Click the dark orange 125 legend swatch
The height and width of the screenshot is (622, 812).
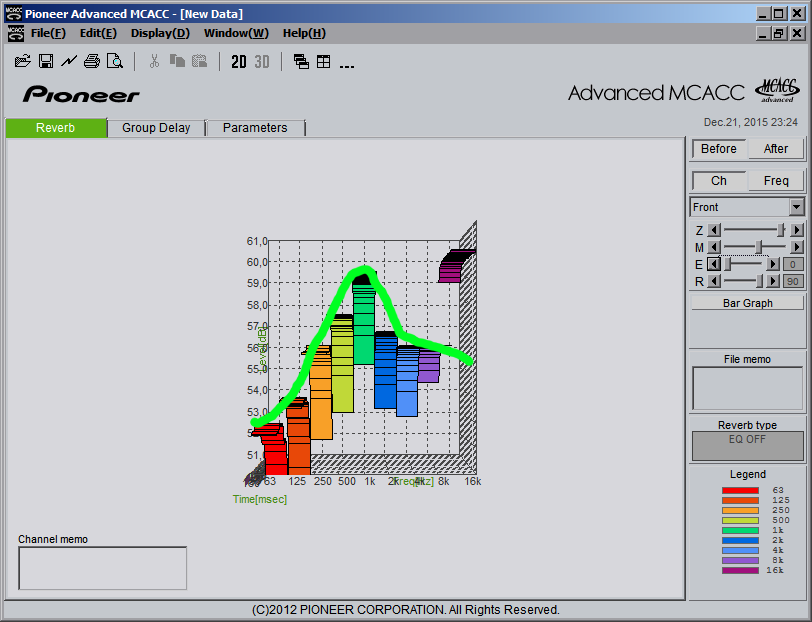tap(740, 500)
